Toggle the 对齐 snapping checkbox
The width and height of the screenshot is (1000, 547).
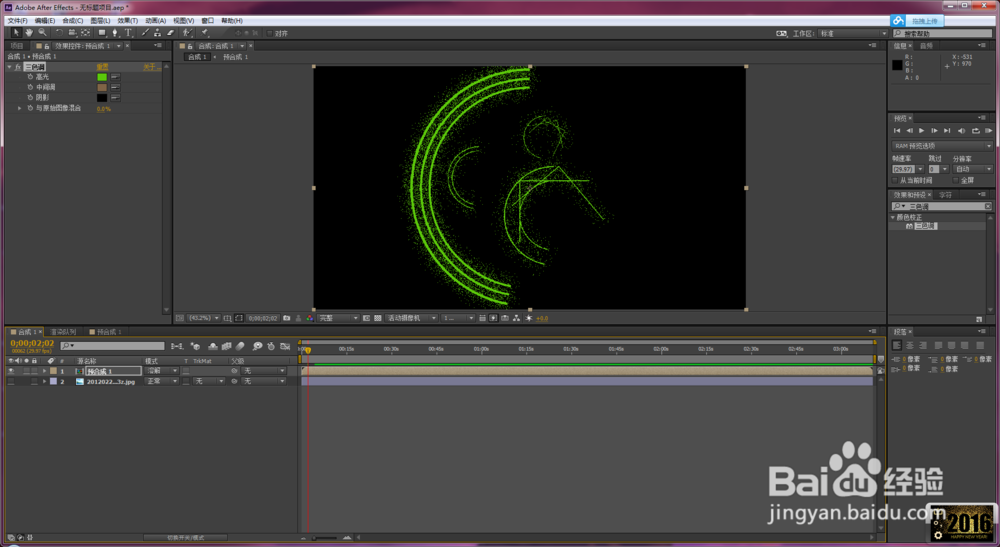coord(269,33)
